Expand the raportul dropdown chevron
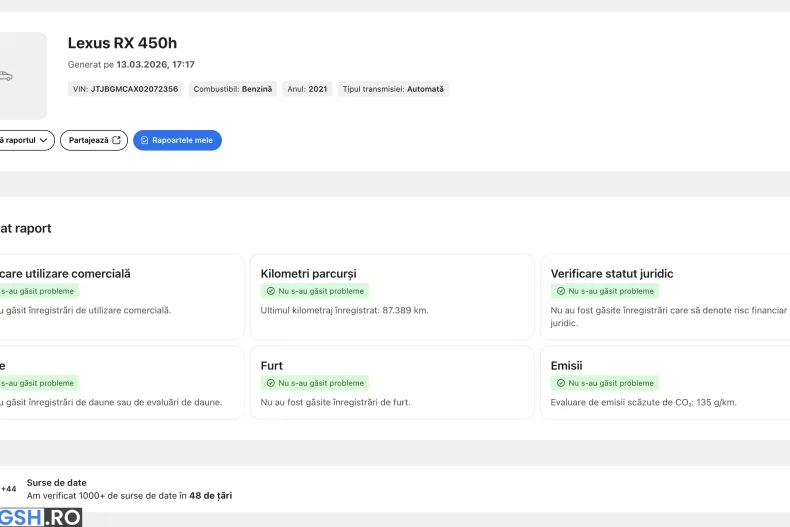The image size is (790, 527). pos(44,141)
